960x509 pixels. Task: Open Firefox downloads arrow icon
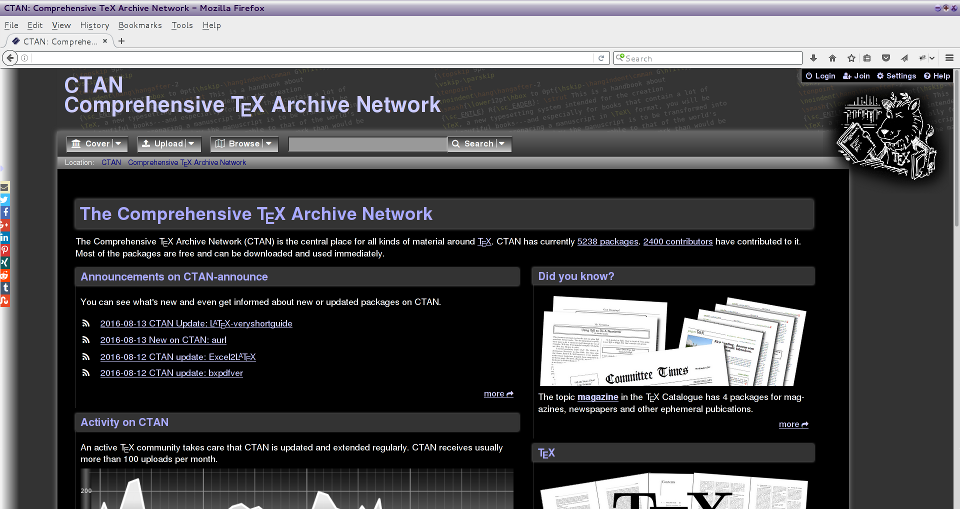pos(813,58)
